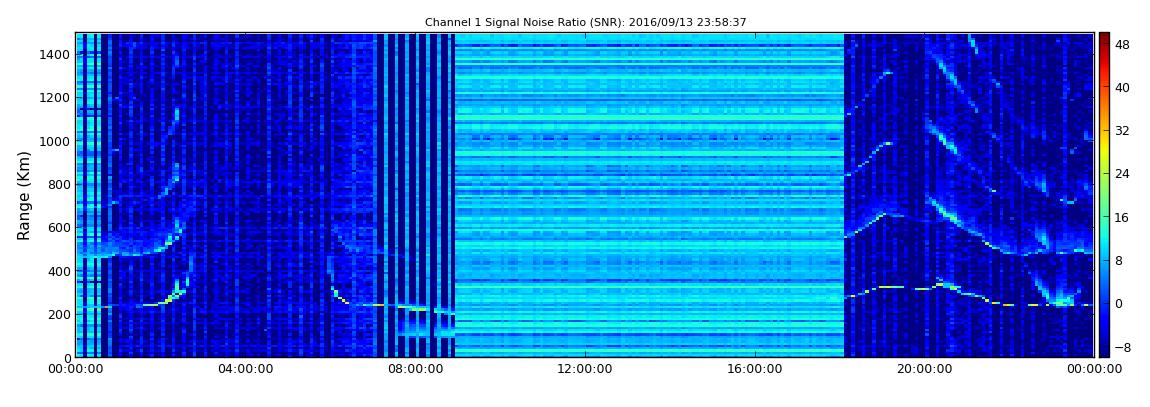Click the 200 range tick label

(x=59, y=314)
